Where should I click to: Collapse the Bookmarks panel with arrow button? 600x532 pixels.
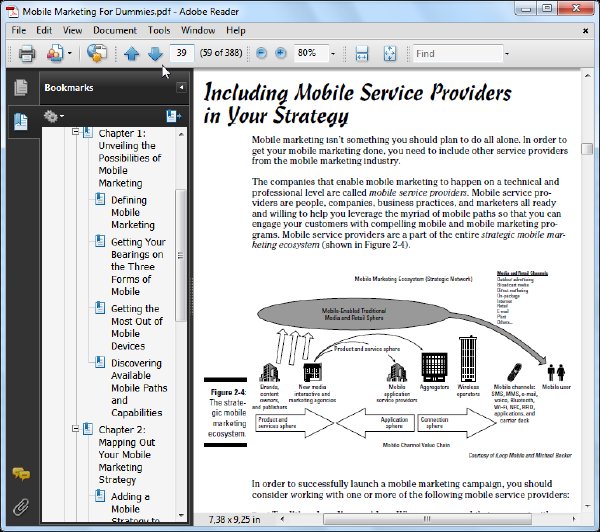(x=181, y=88)
